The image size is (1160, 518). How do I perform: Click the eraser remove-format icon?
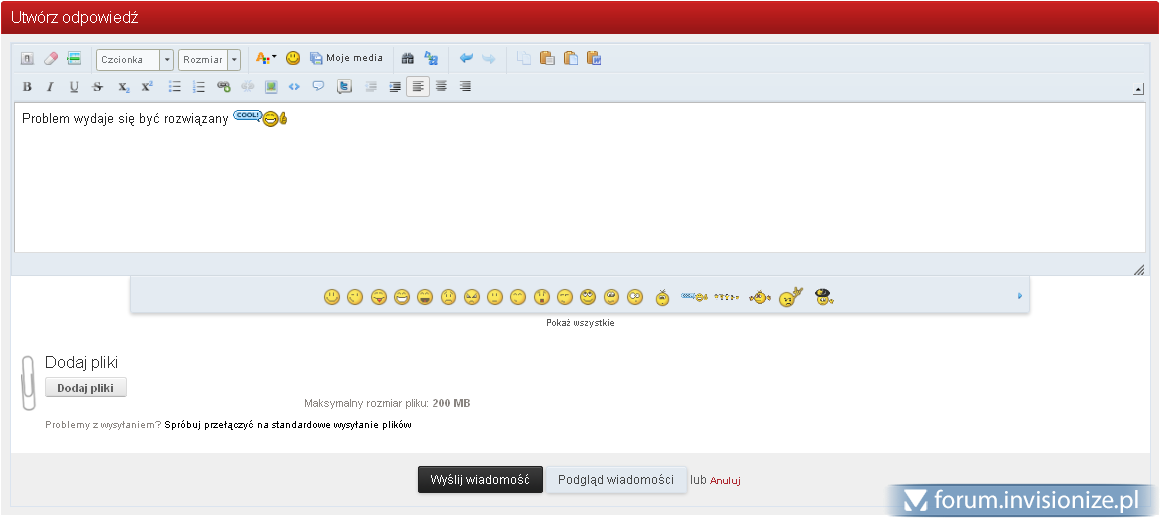pyautogui.click(x=51, y=59)
